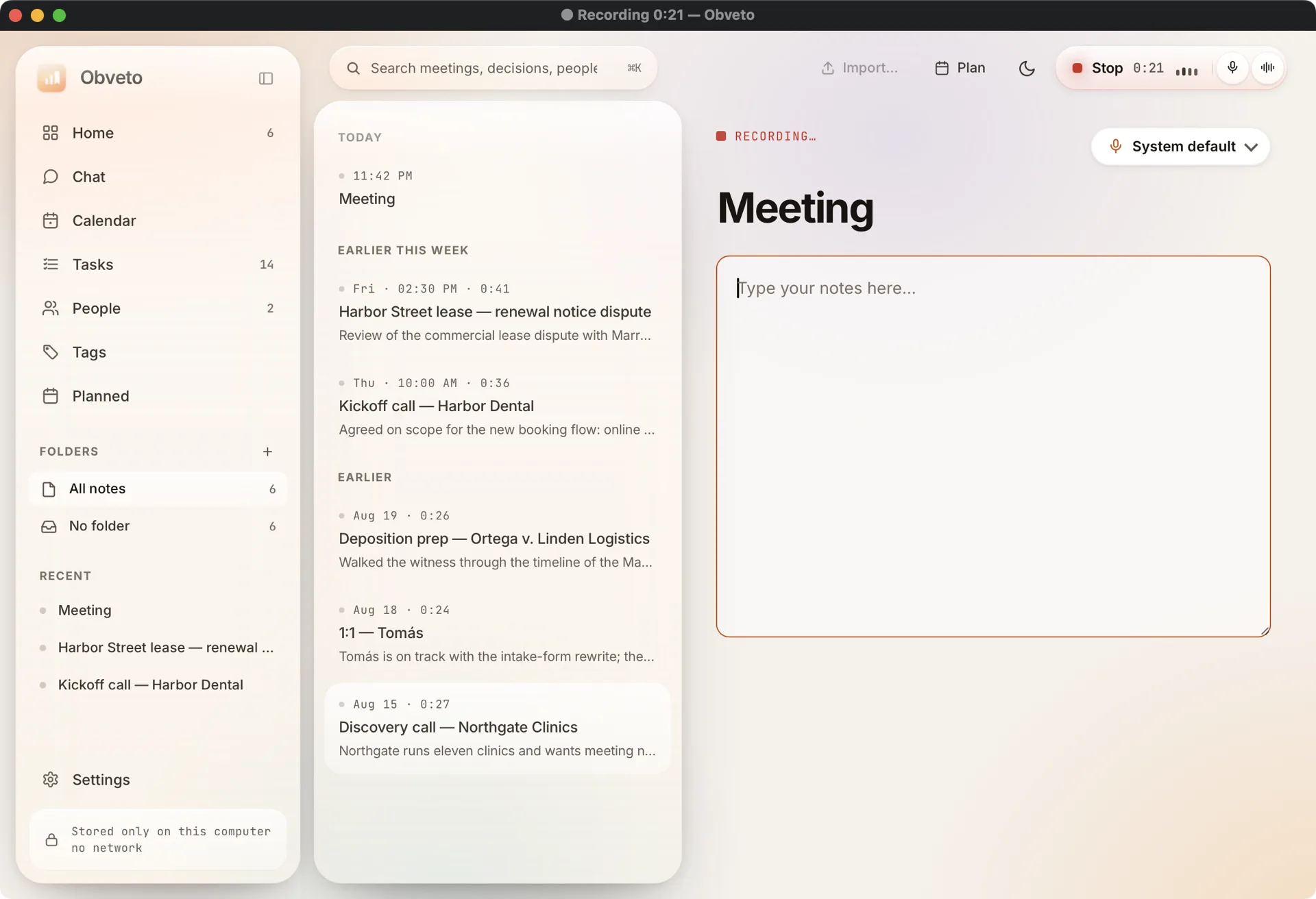
Task: Click the Tasks list icon
Action: [50, 264]
